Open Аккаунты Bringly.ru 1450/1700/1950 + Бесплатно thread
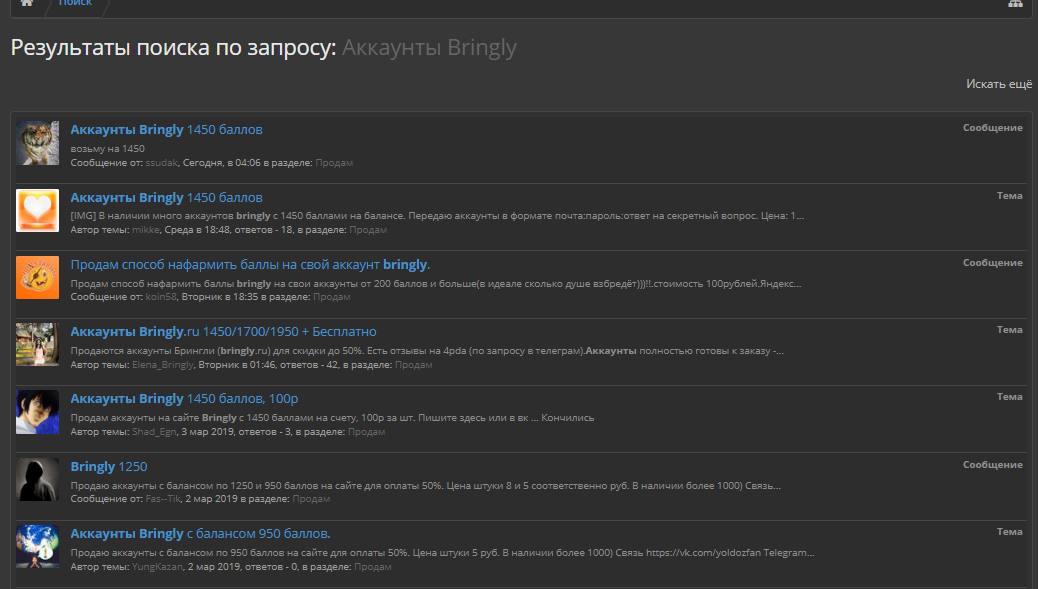1038x589 pixels. [x=224, y=332]
